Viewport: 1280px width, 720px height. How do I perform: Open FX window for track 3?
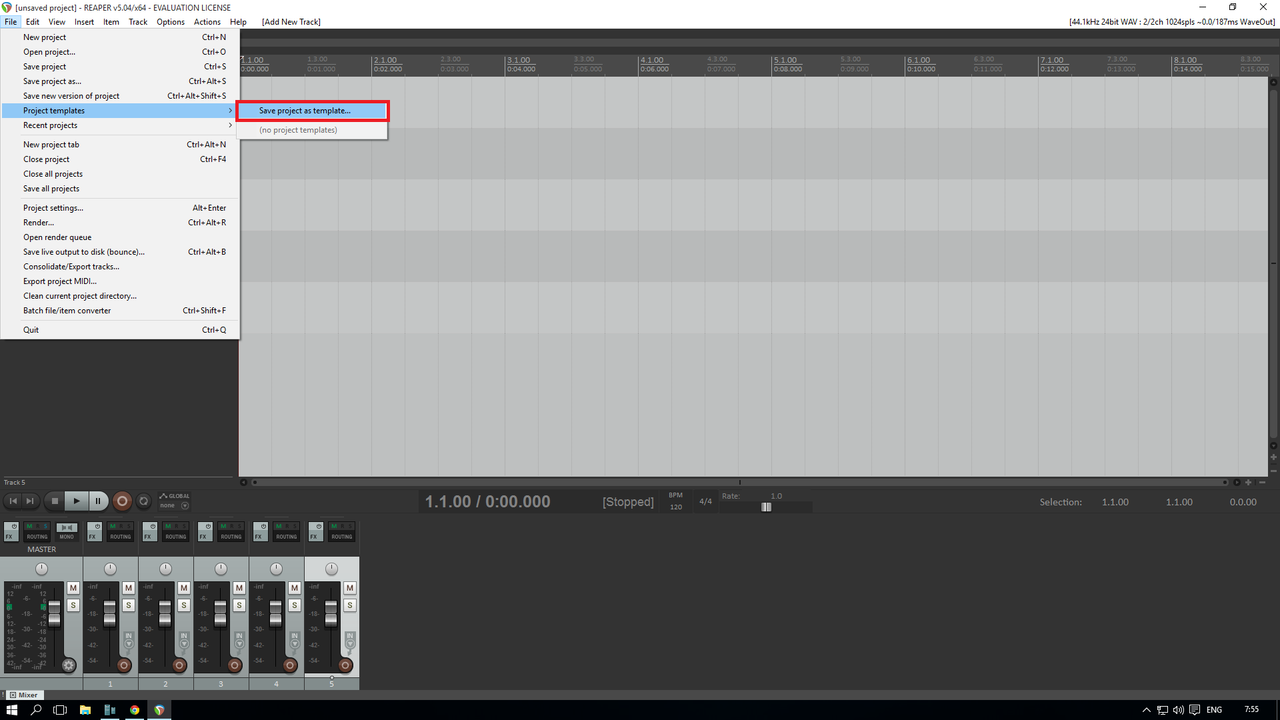(x=205, y=532)
